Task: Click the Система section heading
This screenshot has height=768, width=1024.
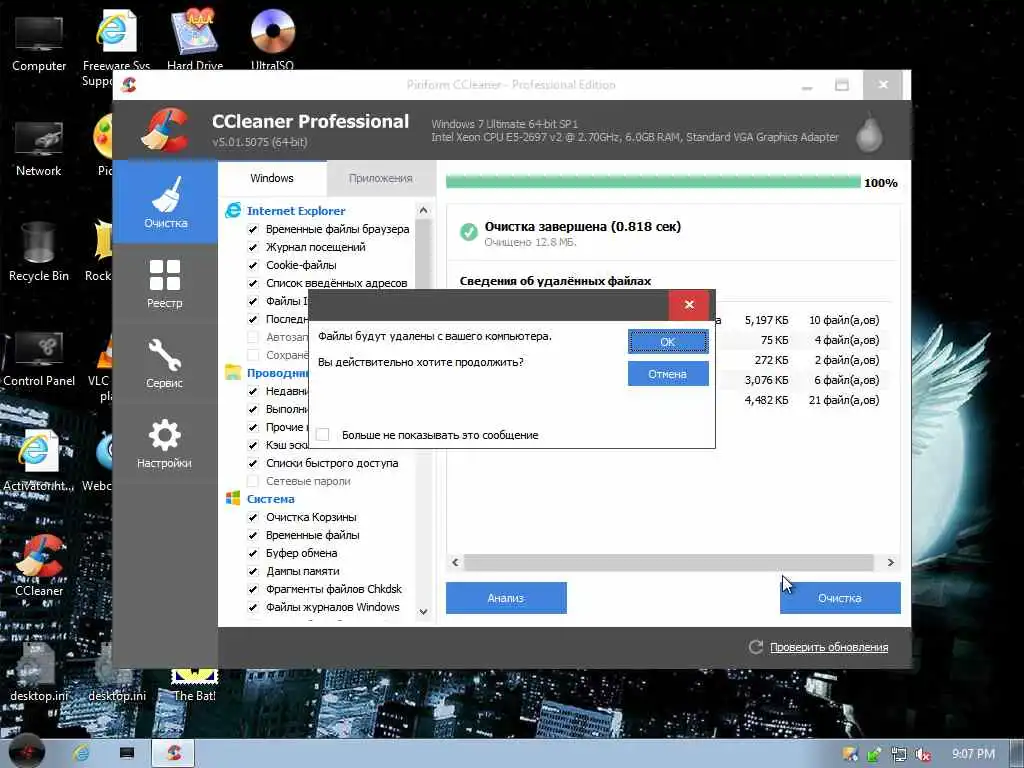Action: click(270, 499)
